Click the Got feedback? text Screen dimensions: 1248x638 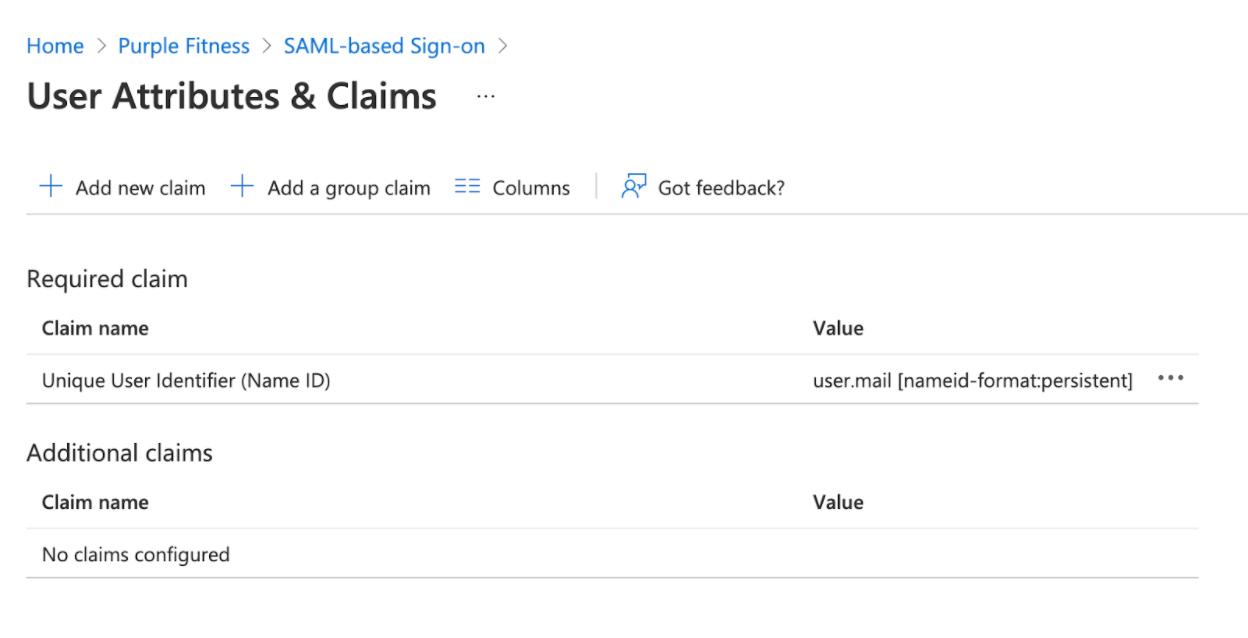tap(721, 188)
